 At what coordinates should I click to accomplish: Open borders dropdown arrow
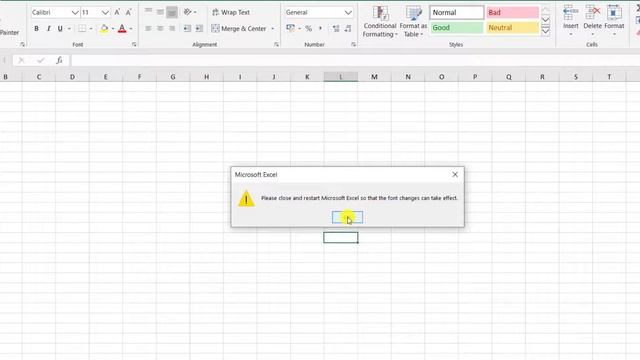pyautogui.click(x=91, y=29)
